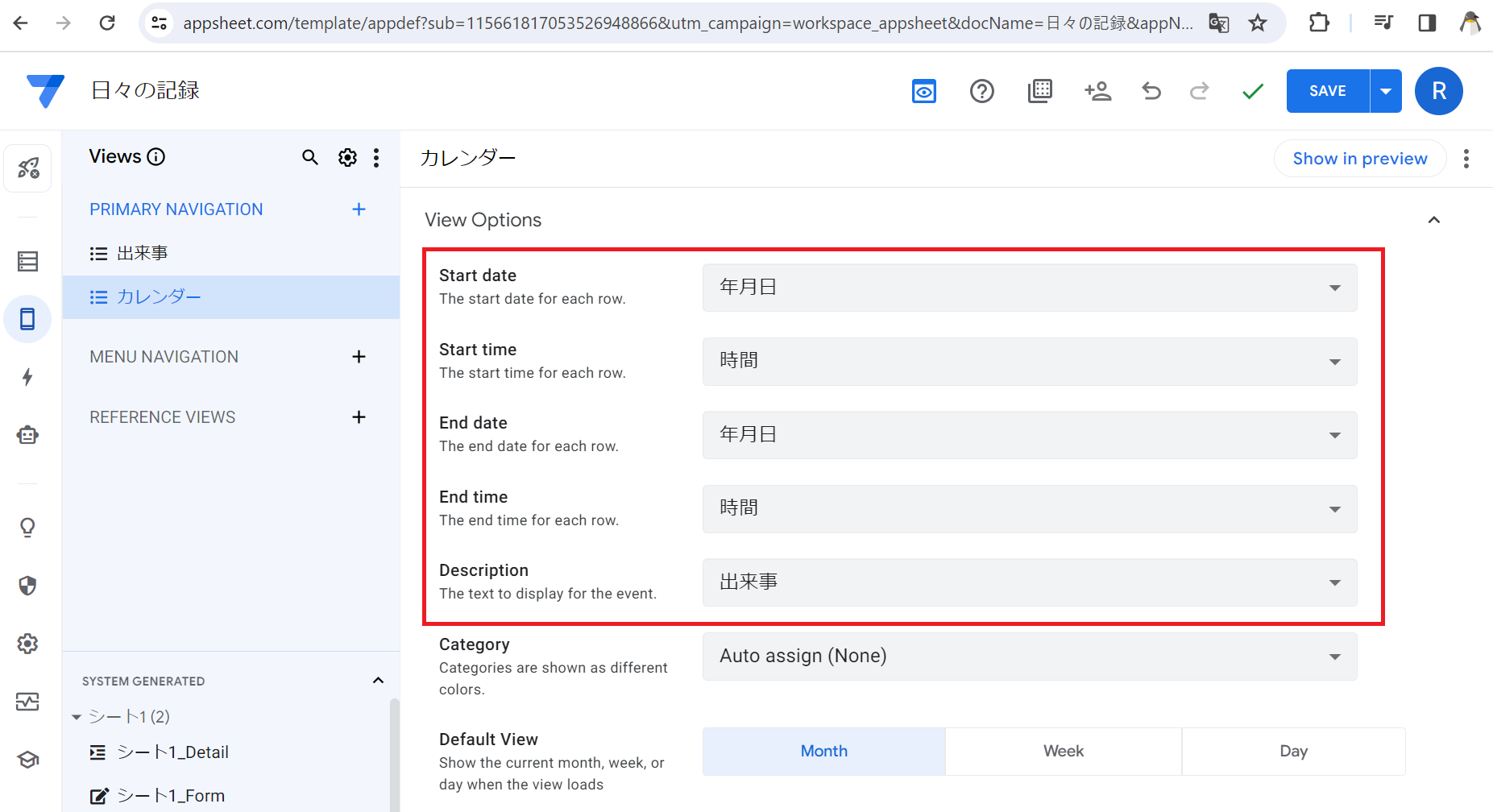Image resolution: width=1493 pixels, height=812 pixels.
Task: Search views with magnifier icon
Action: (x=310, y=157)
